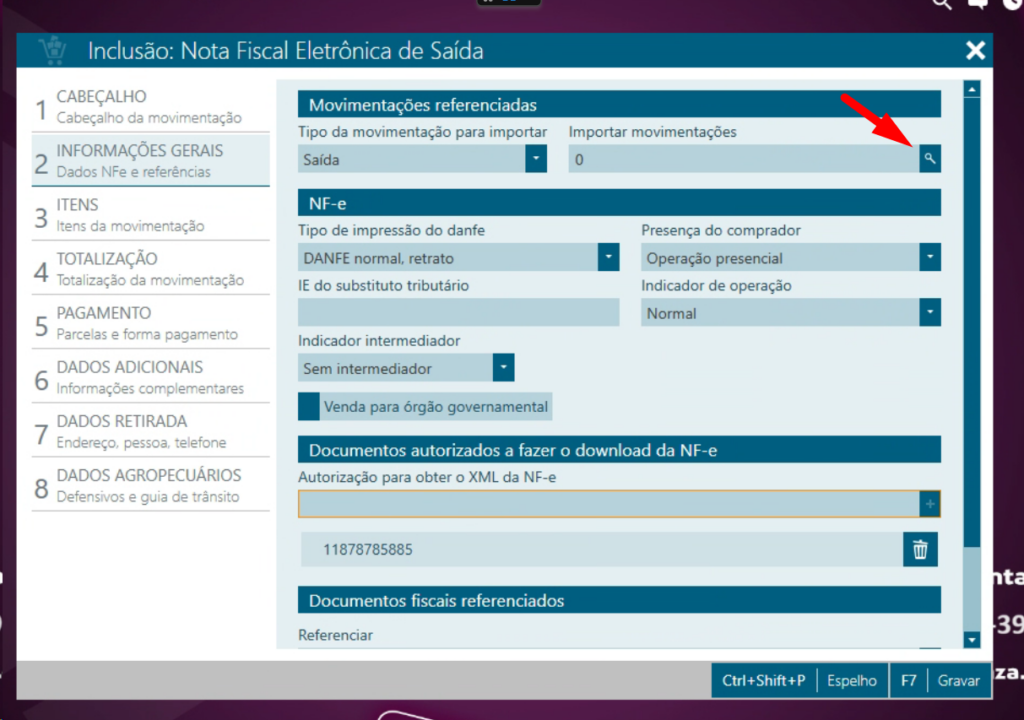
Task: Open the Presença do comprador dropdown
Action: click(x=930, y=258)
